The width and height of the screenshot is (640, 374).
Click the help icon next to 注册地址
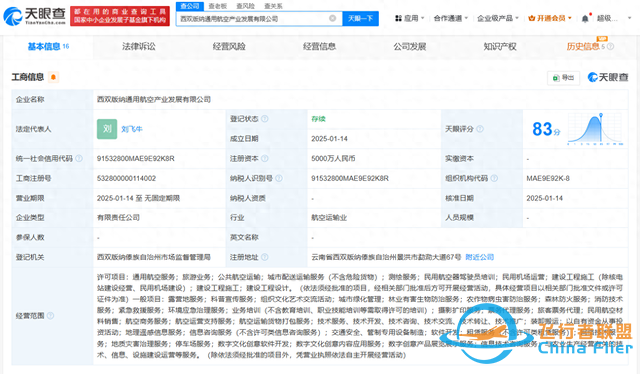[x=264, y=257]
